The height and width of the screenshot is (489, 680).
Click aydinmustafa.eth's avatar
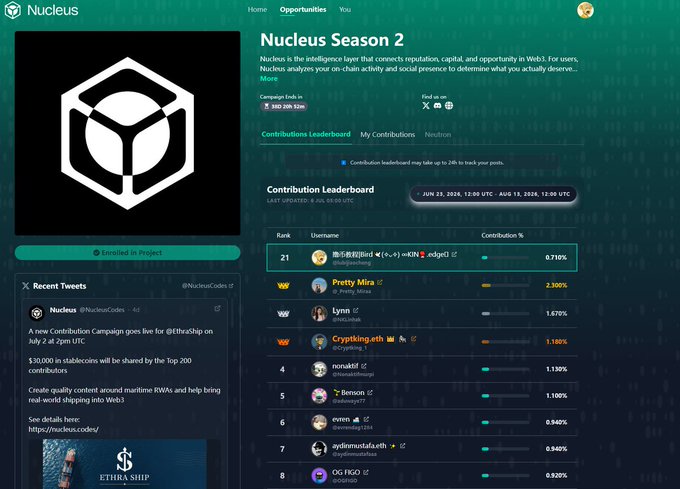click(x=319, y=449)
